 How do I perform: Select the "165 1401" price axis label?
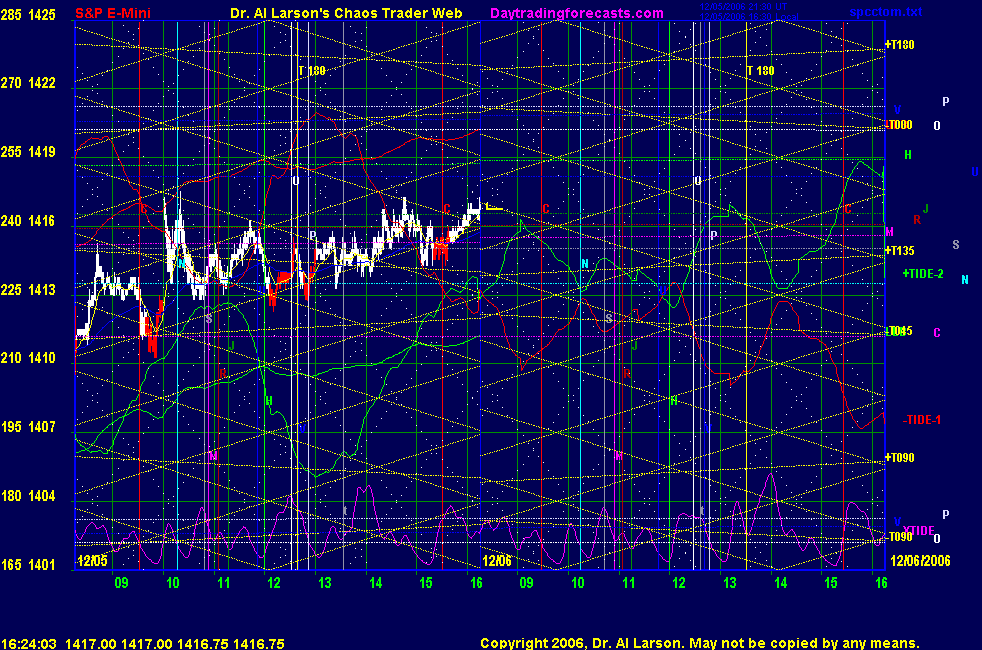pos(28,565)
